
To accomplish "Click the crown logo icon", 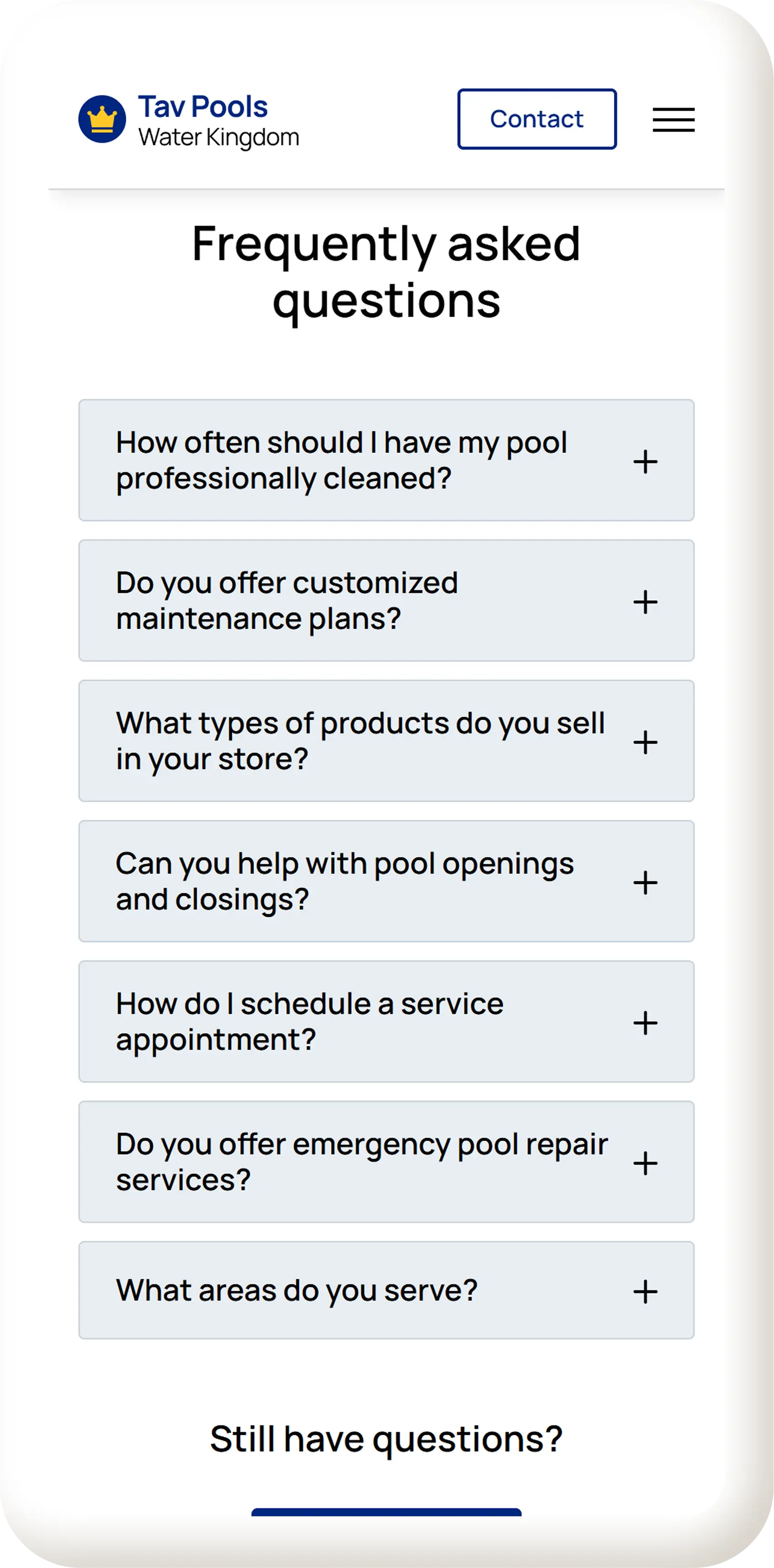I will 102,119.
